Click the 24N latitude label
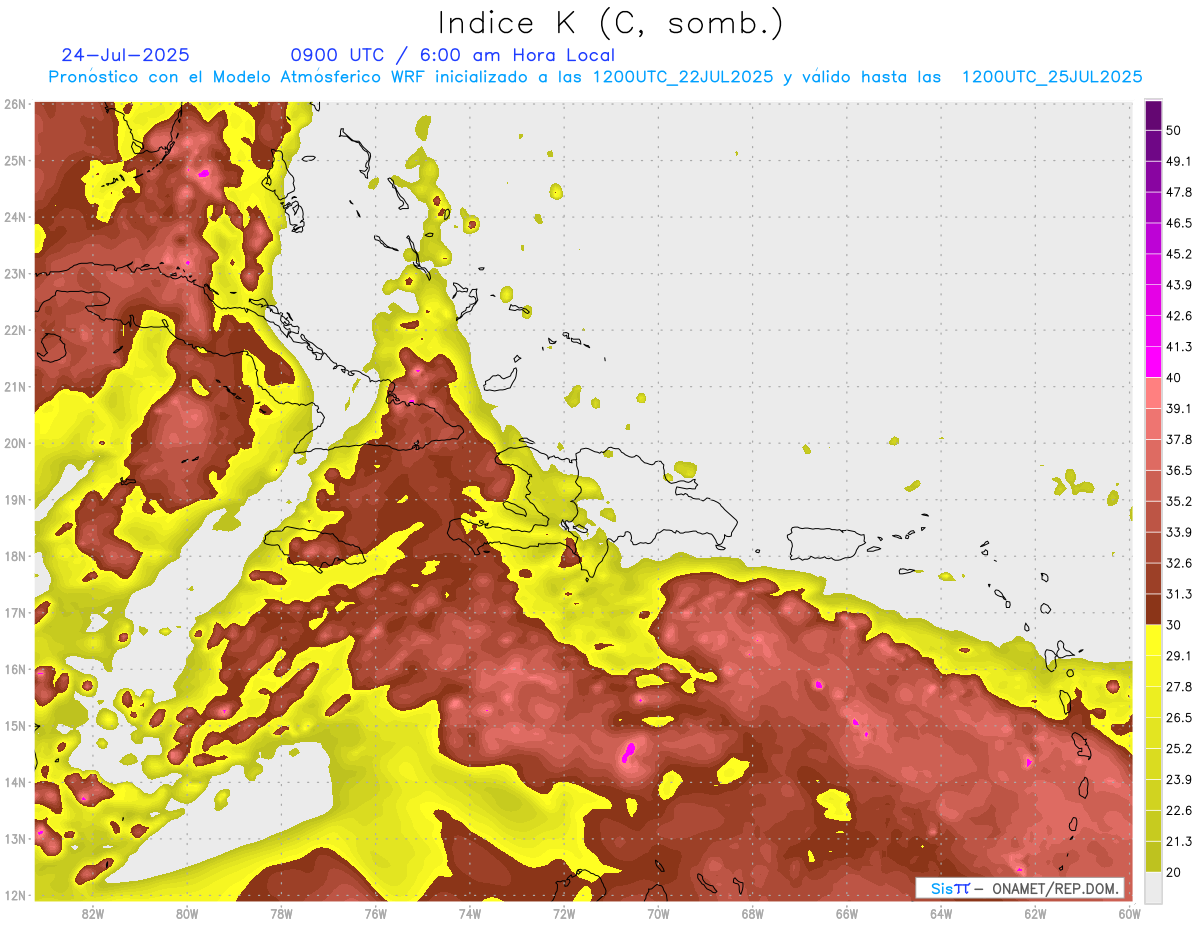Screen dimensions: 1200x927 15,217
